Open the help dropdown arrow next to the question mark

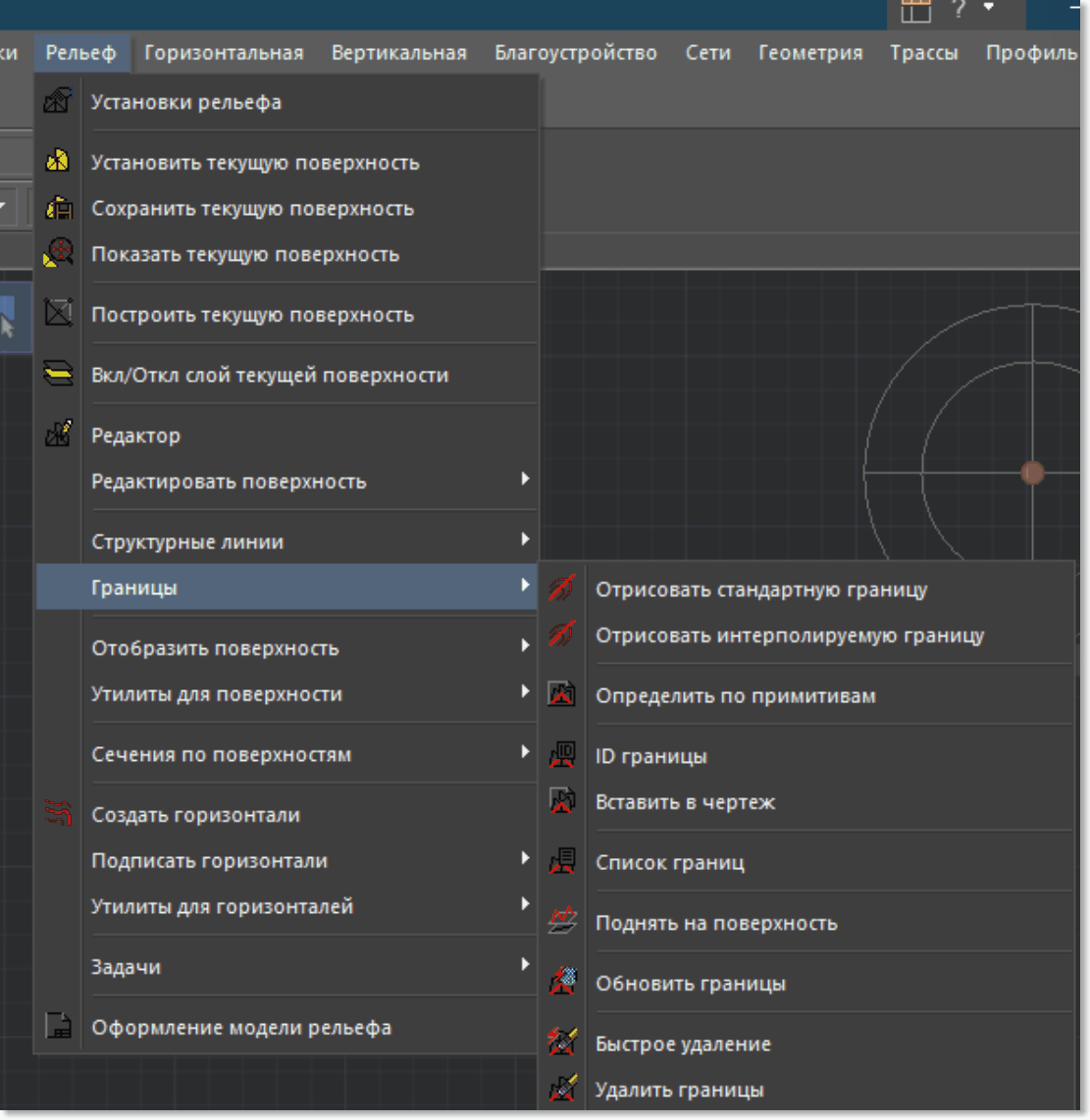click(989, 8)
